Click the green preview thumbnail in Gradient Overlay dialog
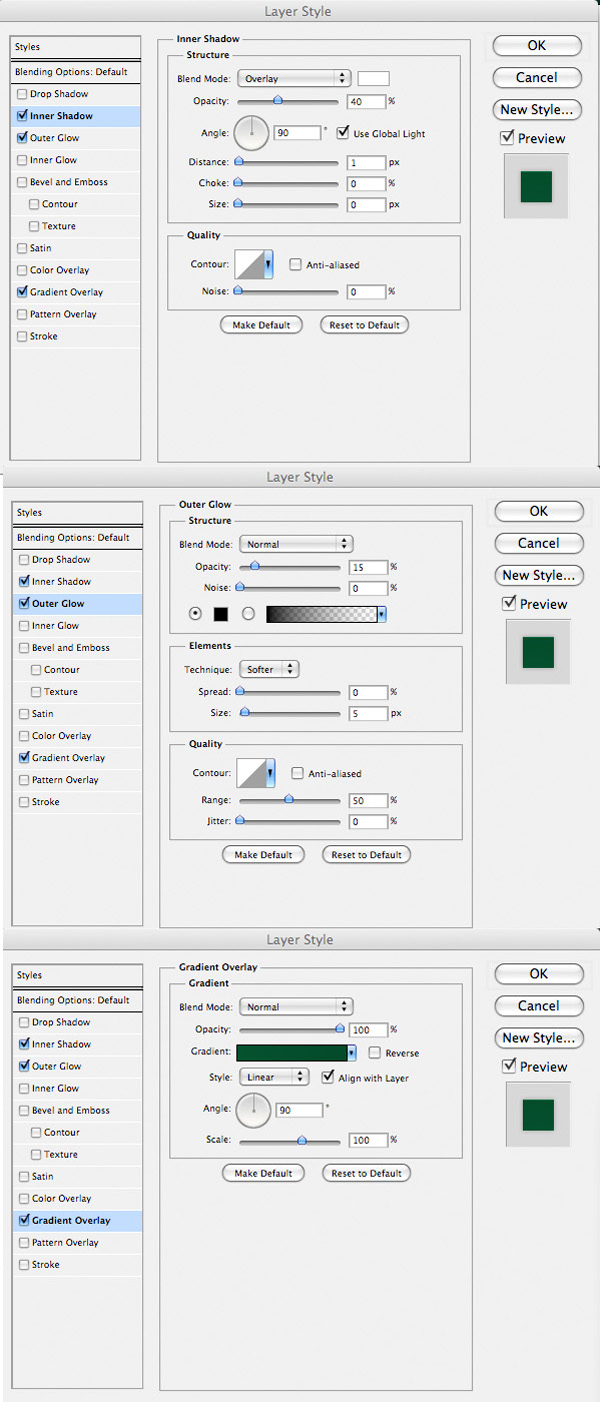This screenshot has height=1402, width=600. [x=538, y=1115]
